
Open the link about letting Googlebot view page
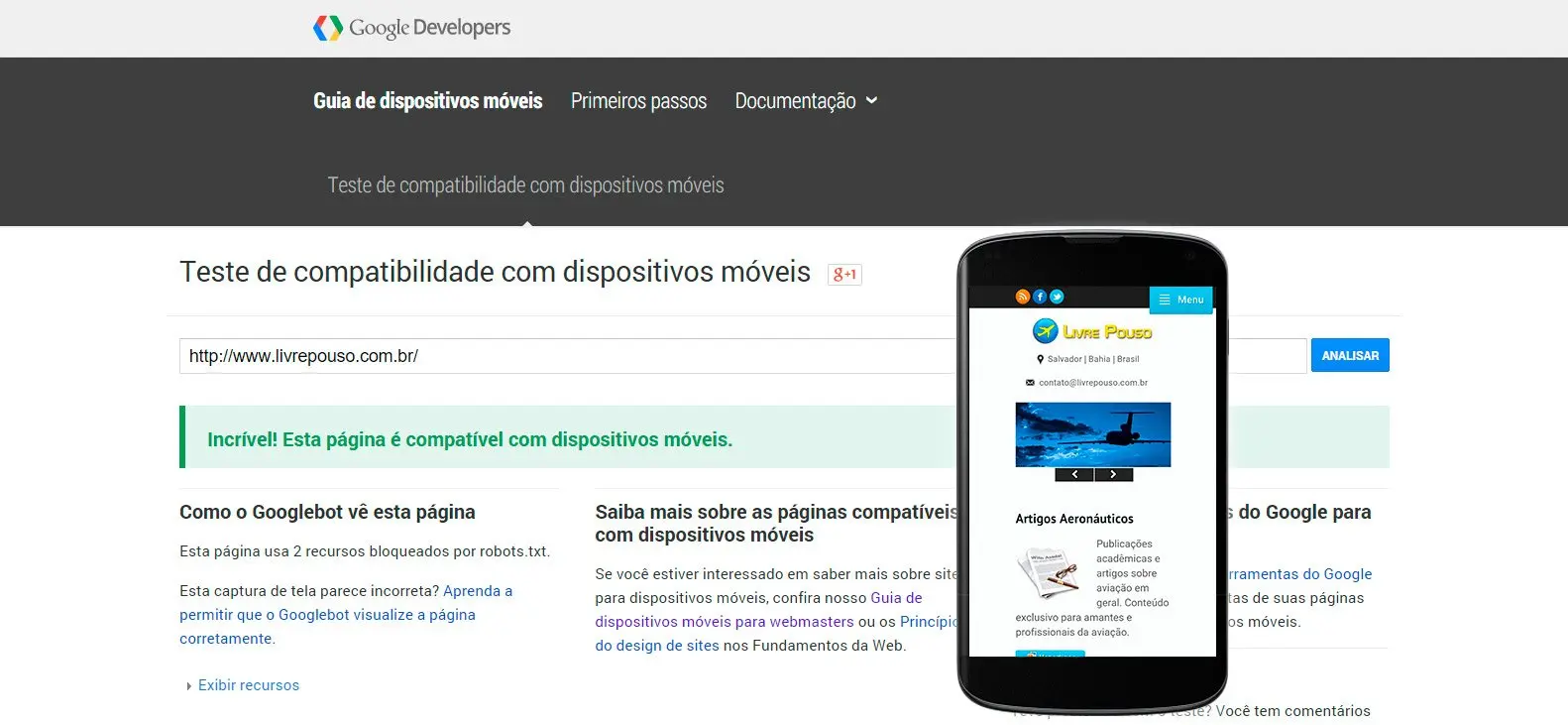point(346,615)
